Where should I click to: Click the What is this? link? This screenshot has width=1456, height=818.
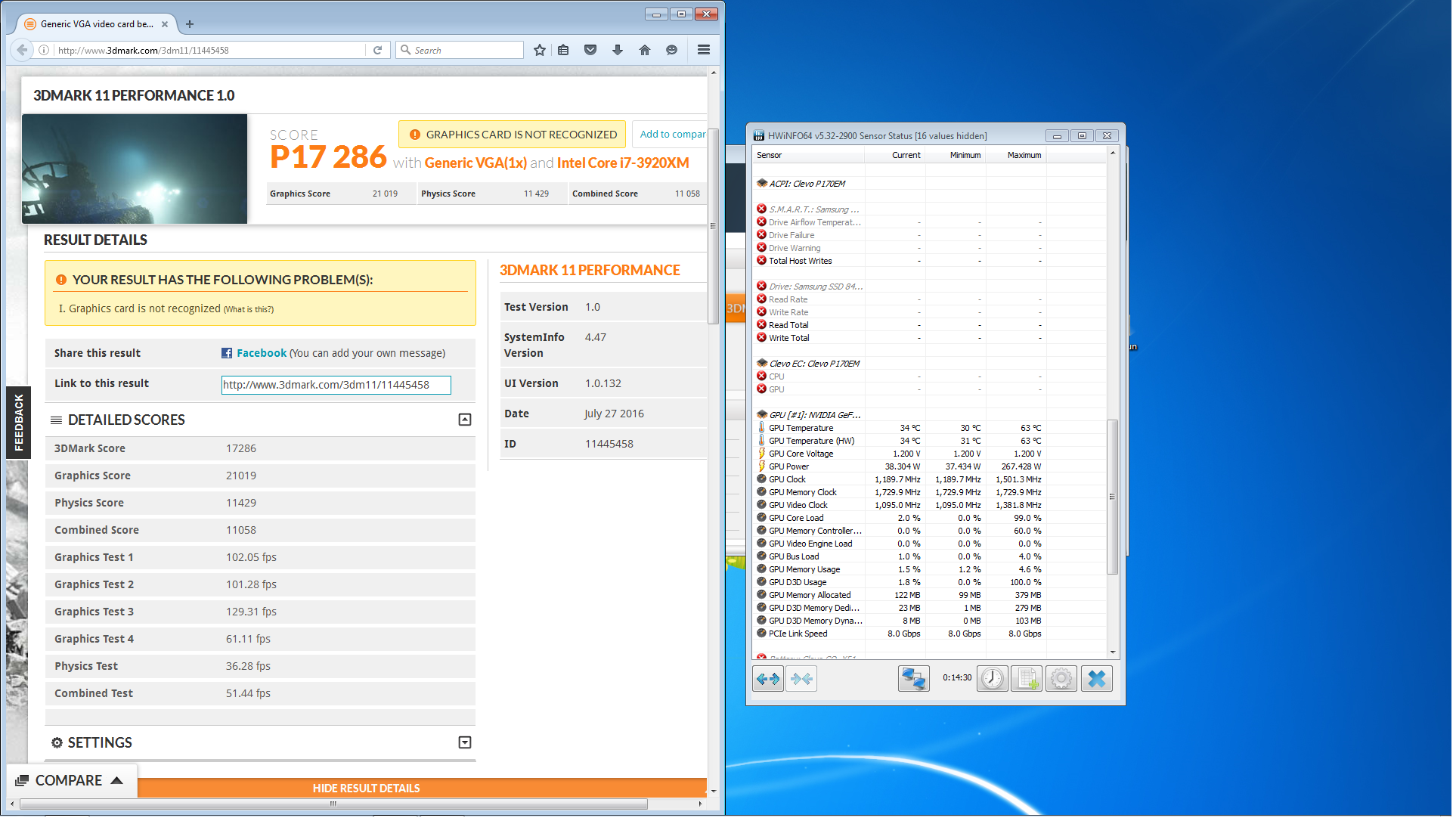click(249, 310)
